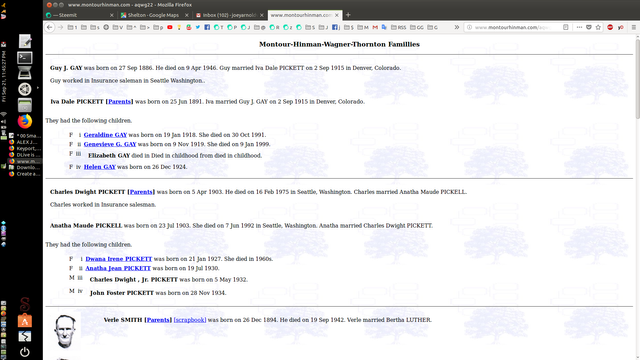Open the bookmarks folder labeled V
This screenshot has width=640, height=360.
coord(118,27)
